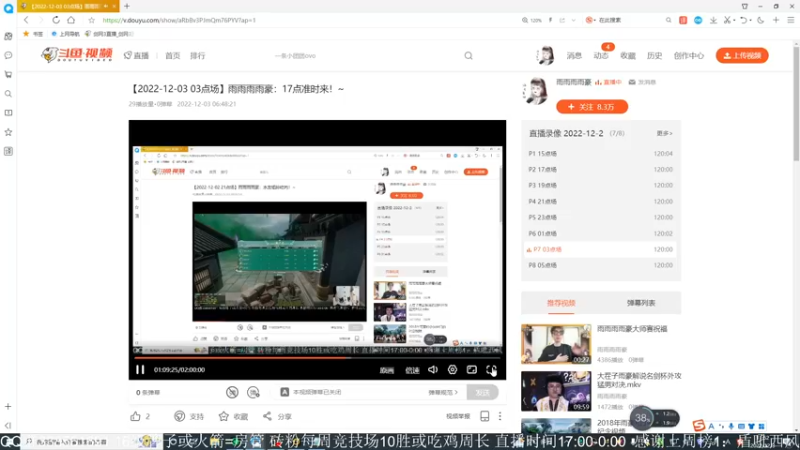
Task: Switch to the 推荐视频 tab
Action: pyautogui.click(x=561, y=303)
